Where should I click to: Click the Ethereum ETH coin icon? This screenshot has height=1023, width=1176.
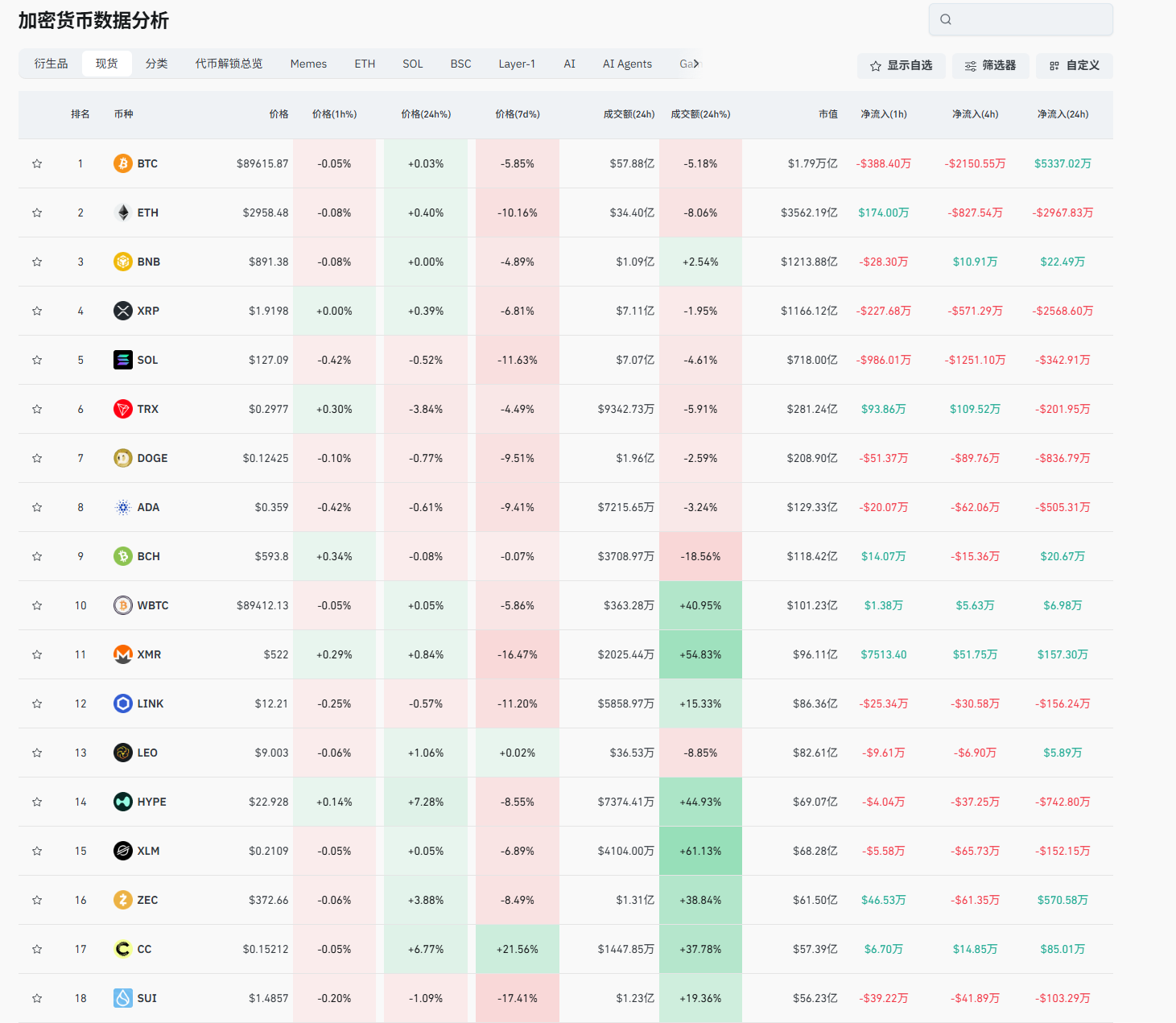click(x=122, y=212)
